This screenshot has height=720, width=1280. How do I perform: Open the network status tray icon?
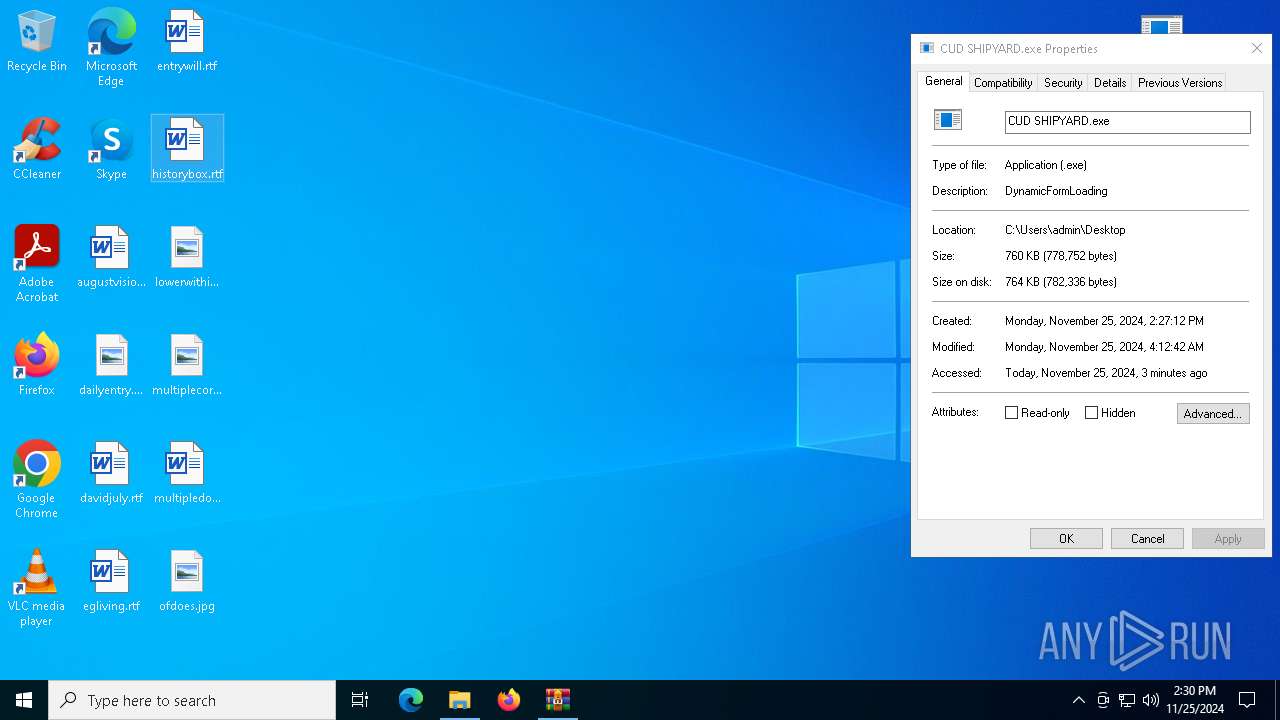(1127, 700)
